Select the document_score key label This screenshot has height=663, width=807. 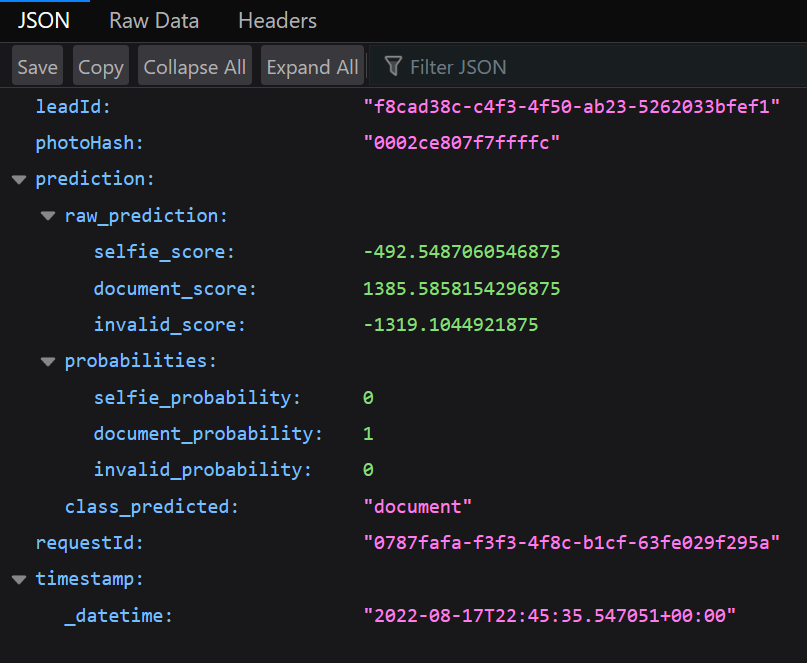pos(174,289)
